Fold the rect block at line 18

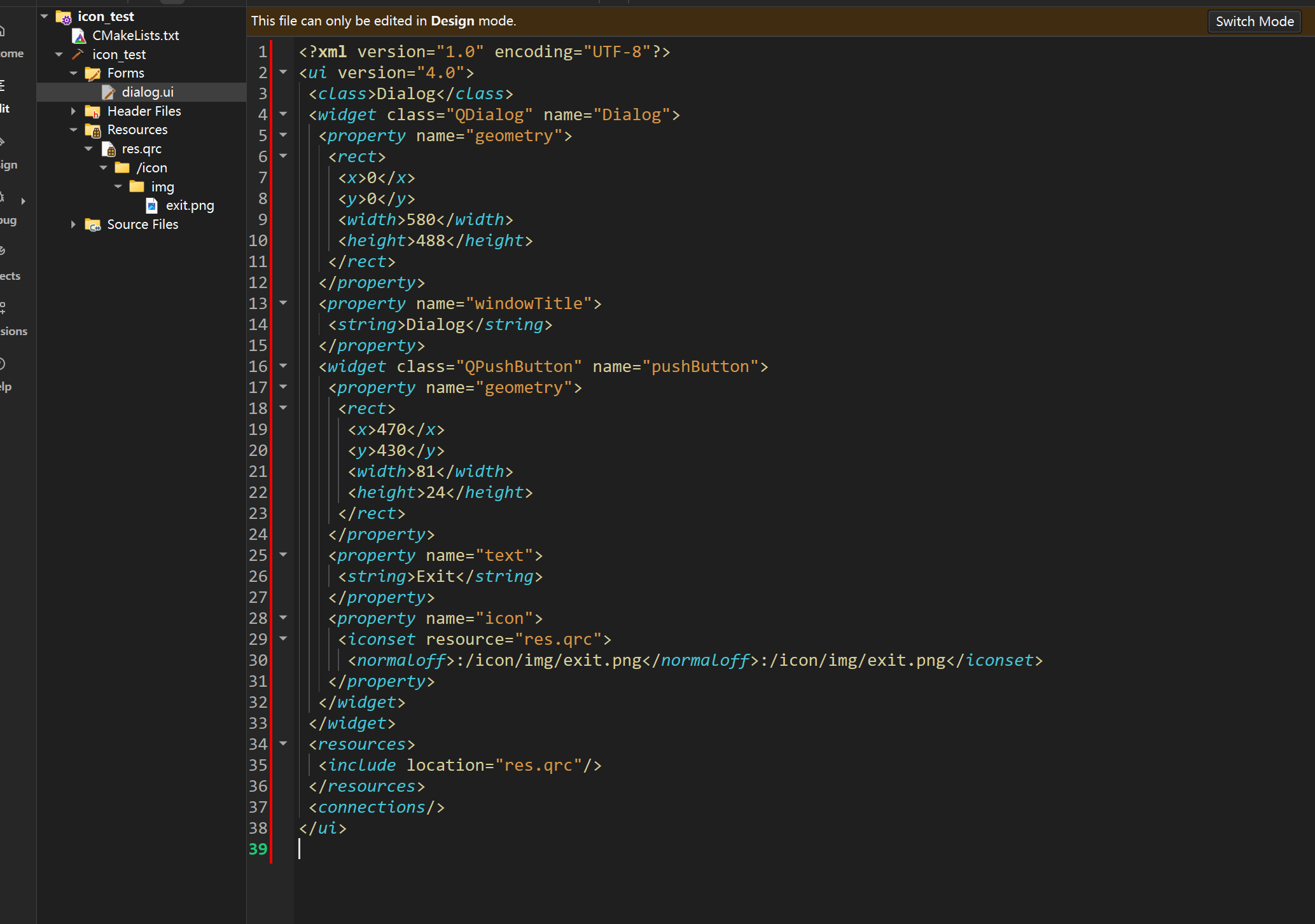click(x=284, y=408)
